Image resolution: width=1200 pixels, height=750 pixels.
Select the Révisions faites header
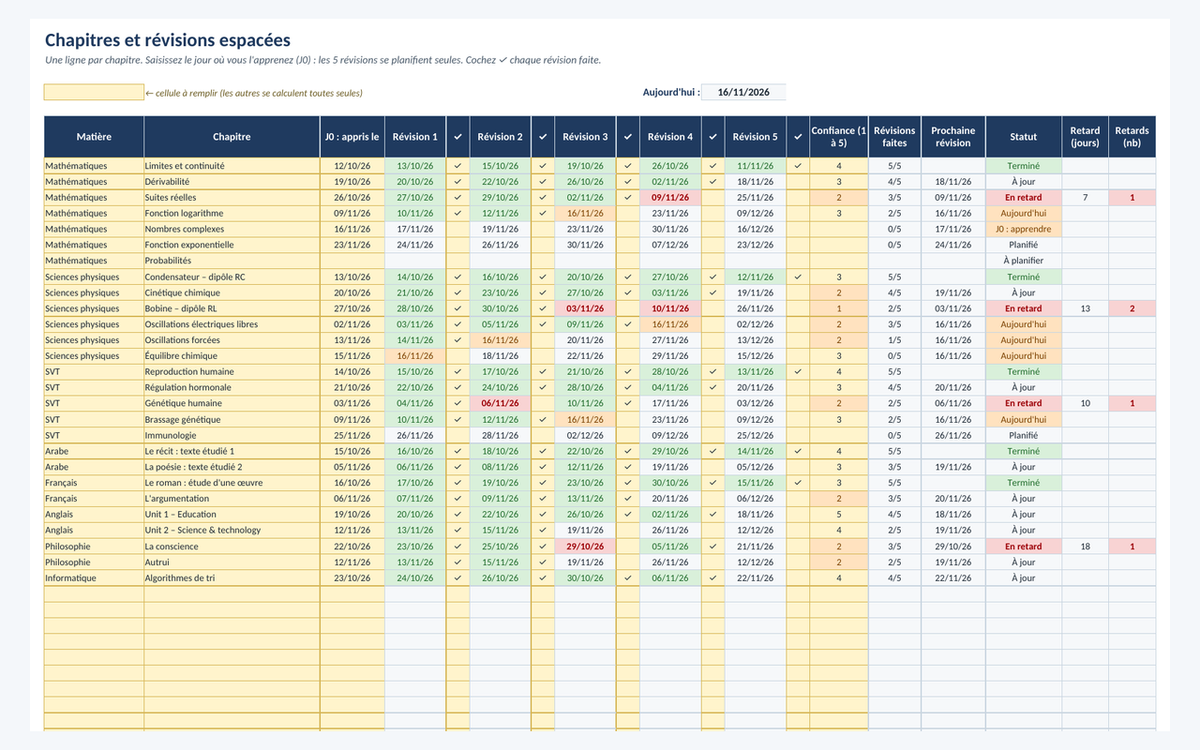coord(894,137)
